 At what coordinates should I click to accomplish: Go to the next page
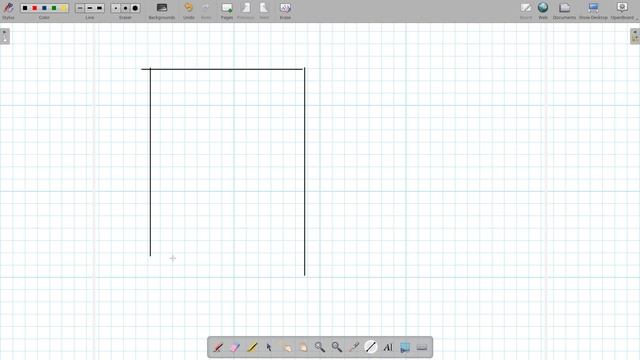coord(264,11)
